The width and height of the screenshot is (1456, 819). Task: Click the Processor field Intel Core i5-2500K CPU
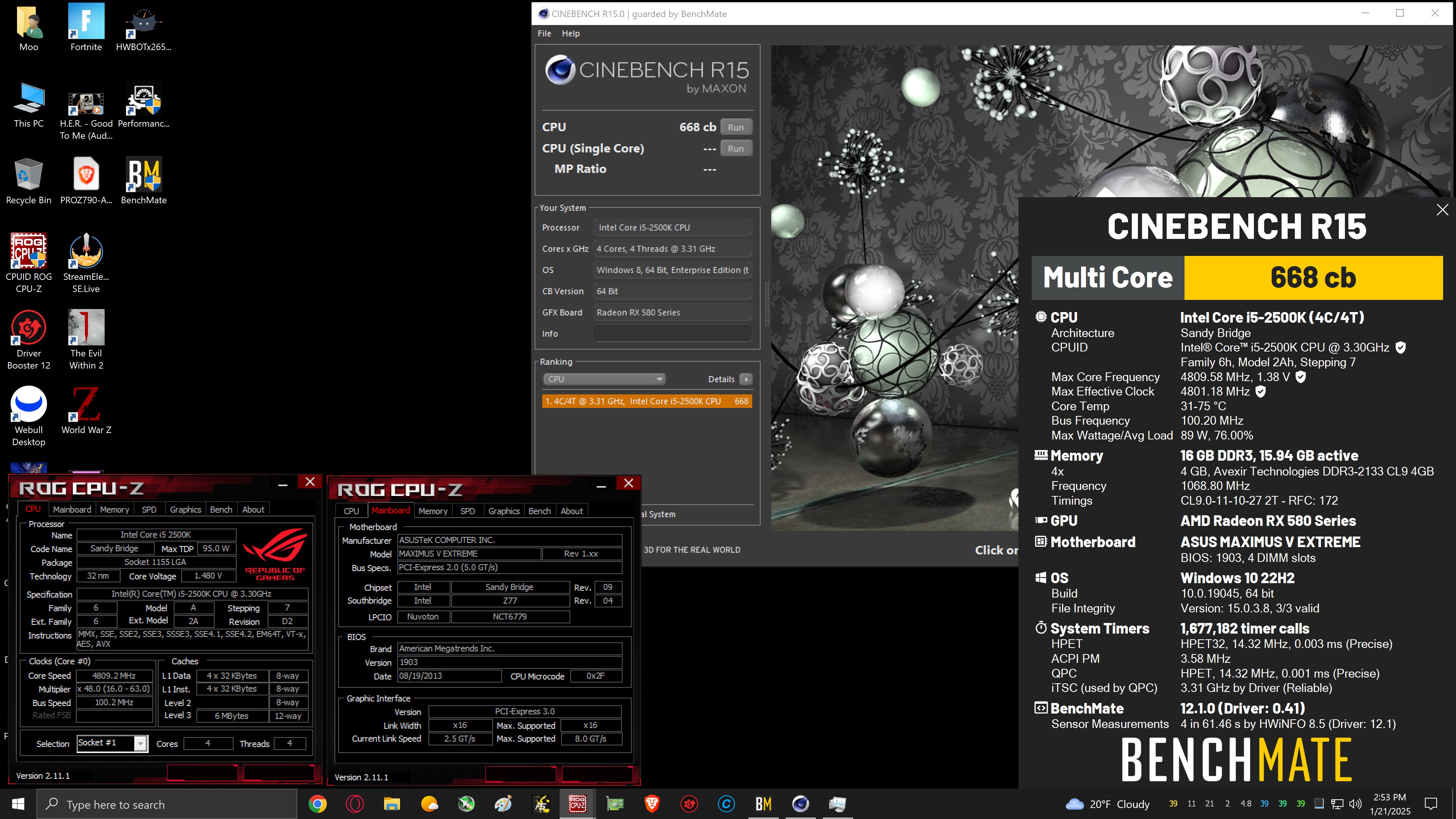tap(673, 228)
